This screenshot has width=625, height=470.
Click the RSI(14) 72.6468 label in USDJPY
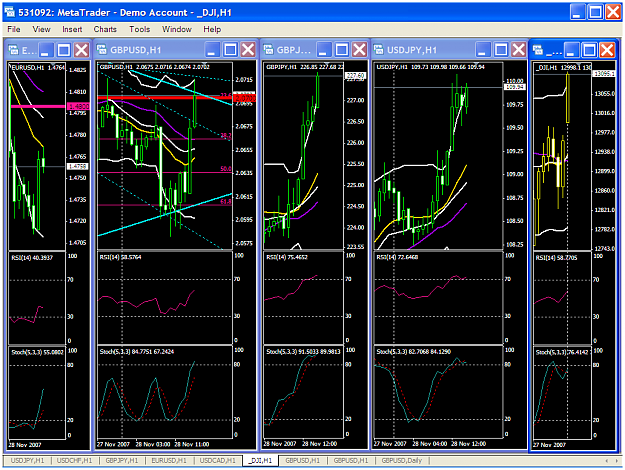tap(397, 257)
